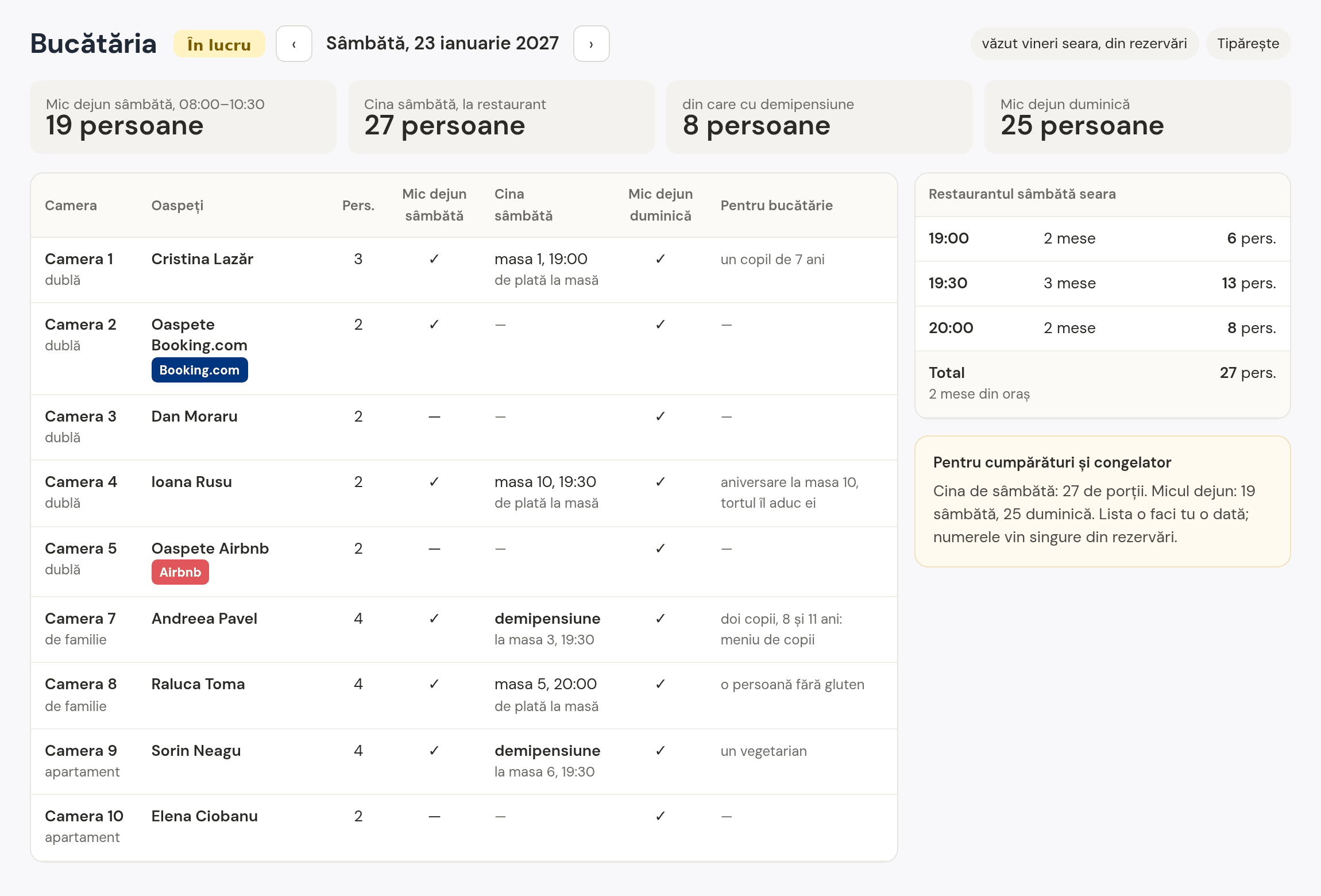Toggle Saturday breakfast check for Camera 4
The width and height of the screenshot is (1321, 896).
(434, 482)
